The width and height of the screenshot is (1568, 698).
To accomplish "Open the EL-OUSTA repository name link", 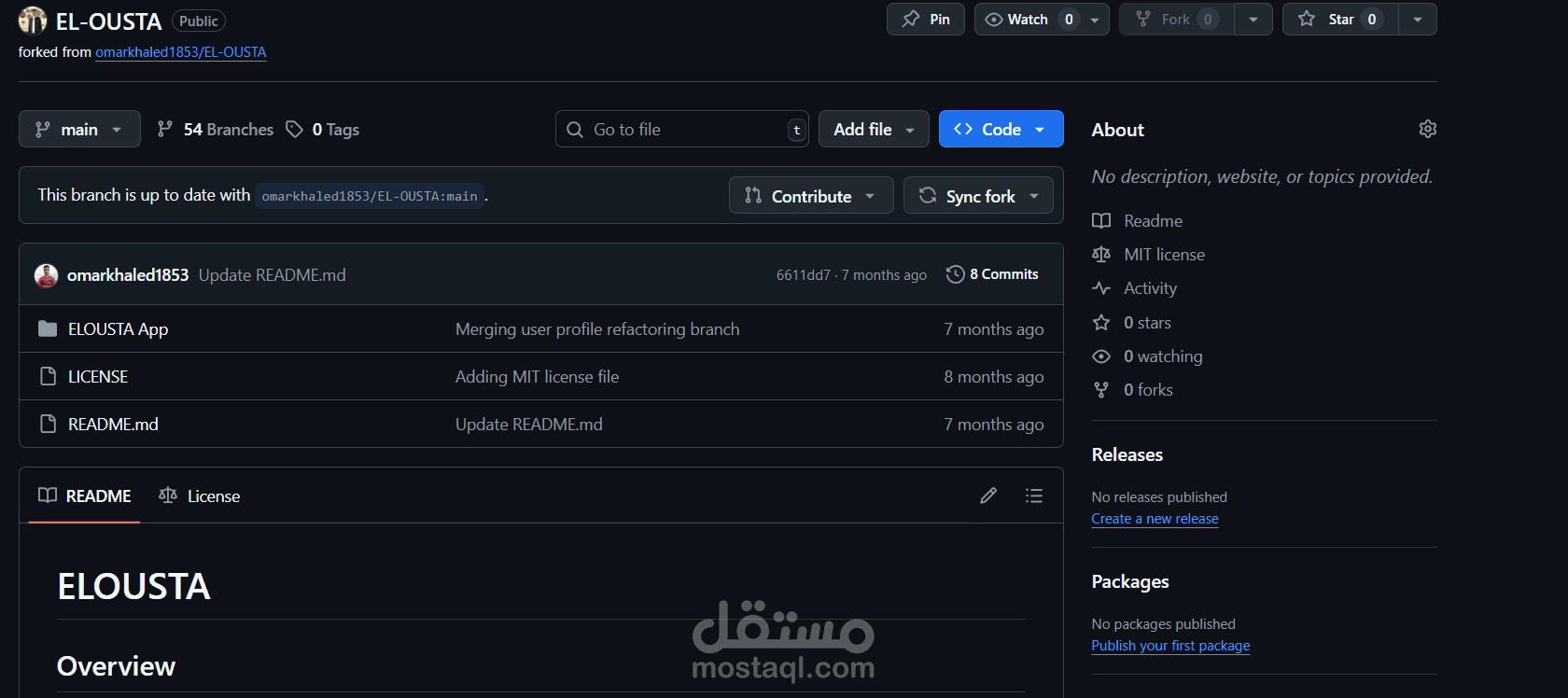I will coord(108,21).
